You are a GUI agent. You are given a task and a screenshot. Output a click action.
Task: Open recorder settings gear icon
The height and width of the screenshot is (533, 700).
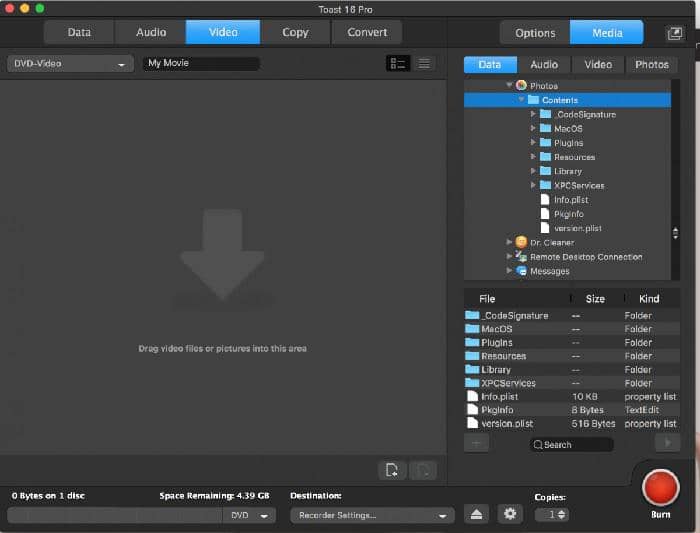coord(510,514)
